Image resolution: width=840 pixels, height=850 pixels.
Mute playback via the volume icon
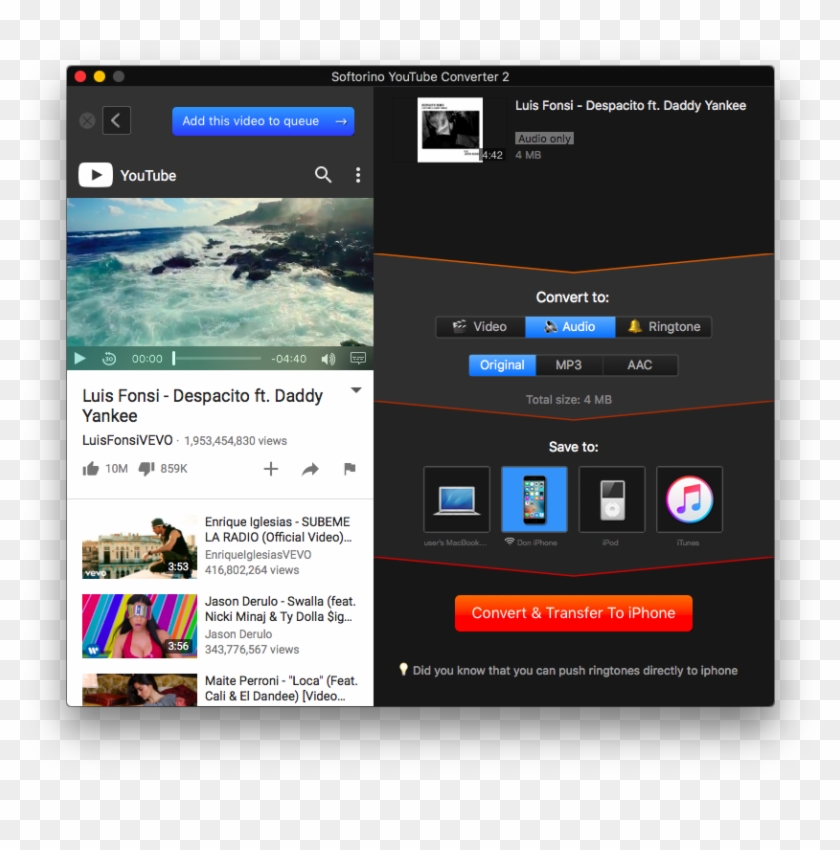328,358
